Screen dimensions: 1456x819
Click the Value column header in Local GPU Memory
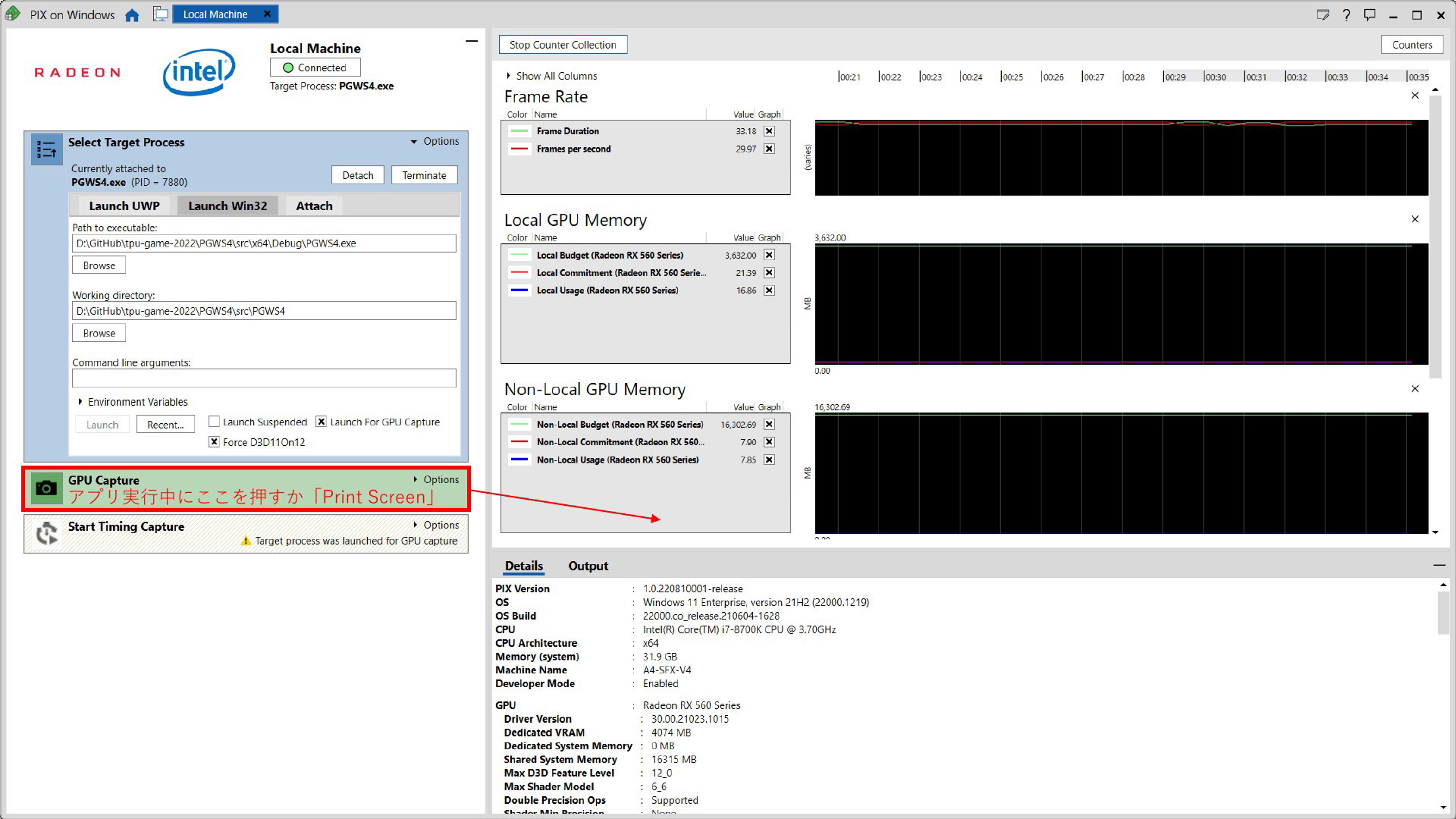[x=743, y=238]
